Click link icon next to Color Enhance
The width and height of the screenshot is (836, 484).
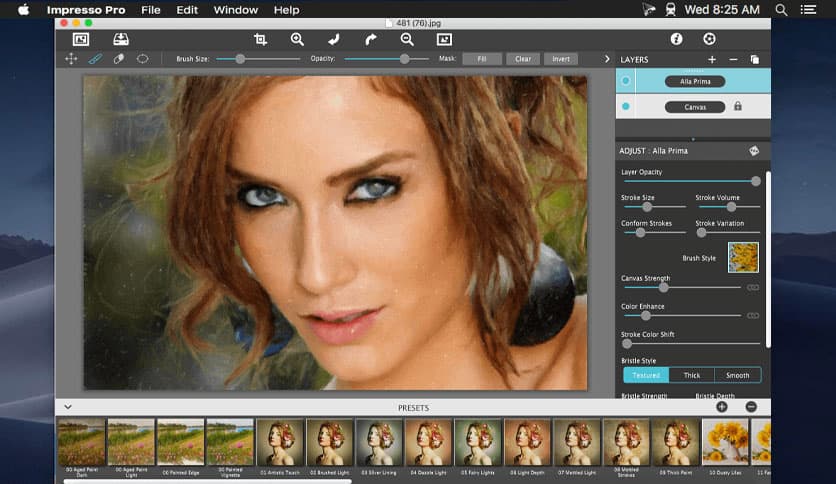click(x=753, y=316)
